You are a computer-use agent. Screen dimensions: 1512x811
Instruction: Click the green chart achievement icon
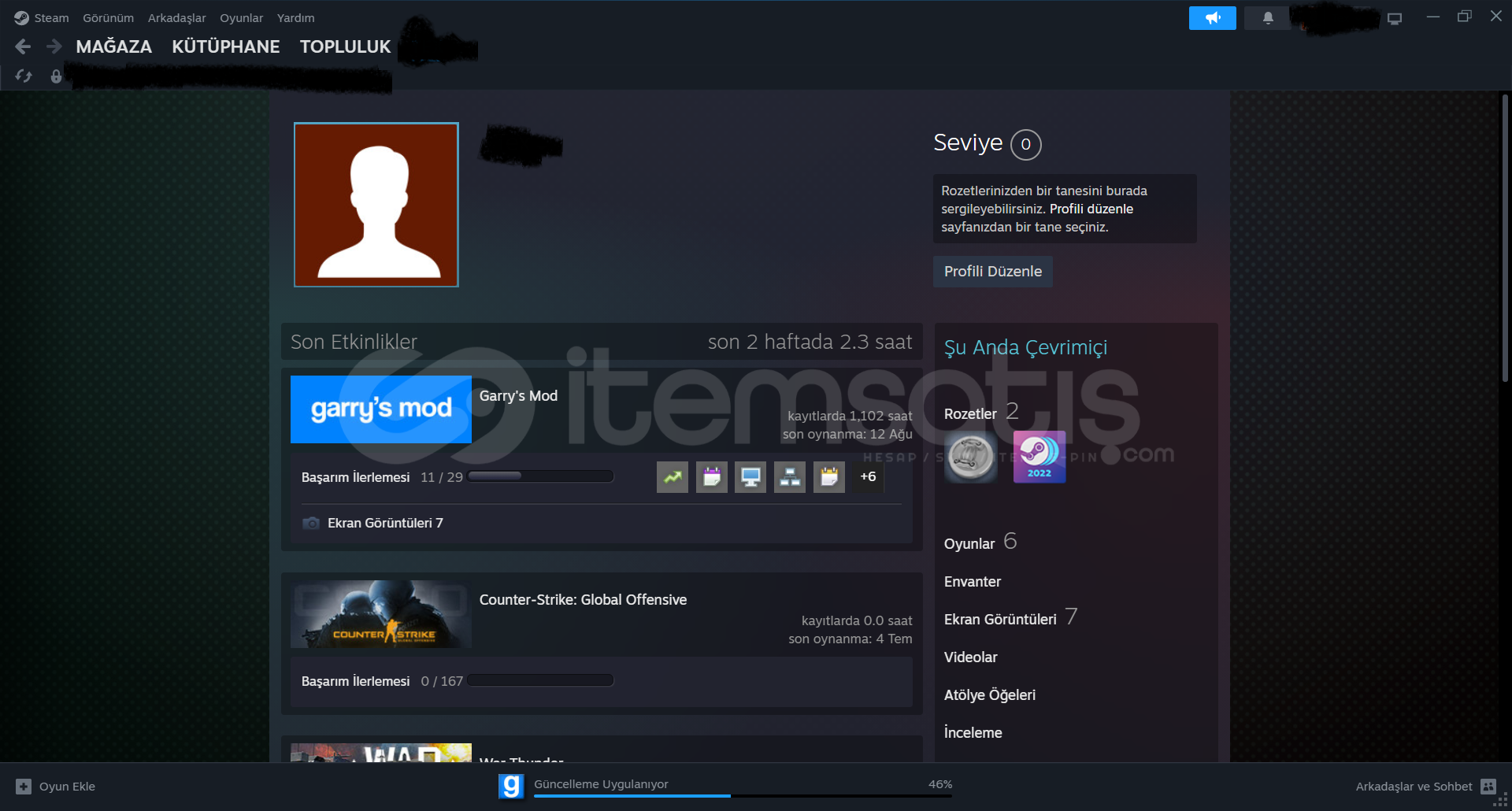[x=673, y=477]
